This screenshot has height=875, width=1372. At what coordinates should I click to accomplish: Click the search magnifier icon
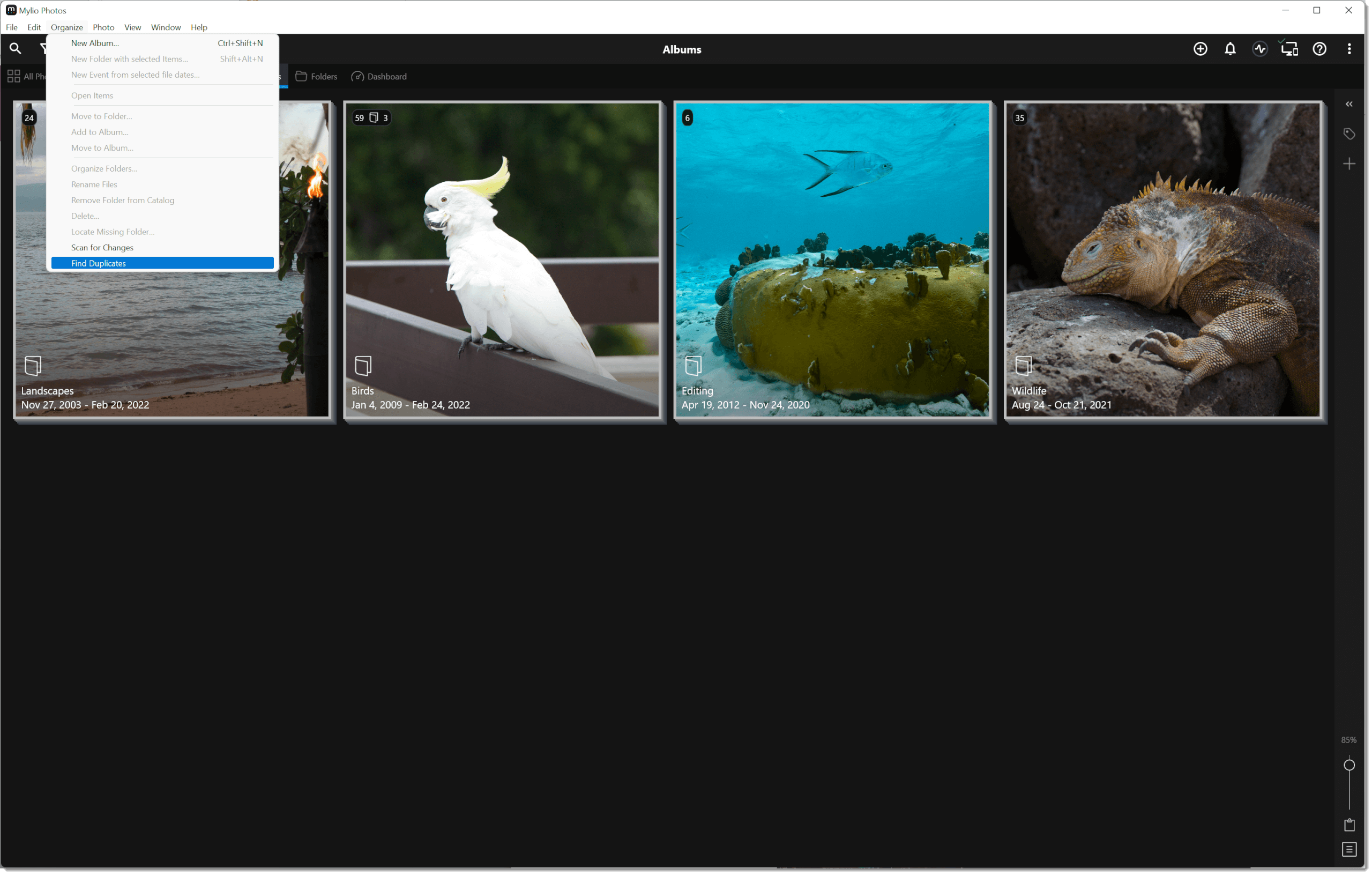[x=16, y=49]
